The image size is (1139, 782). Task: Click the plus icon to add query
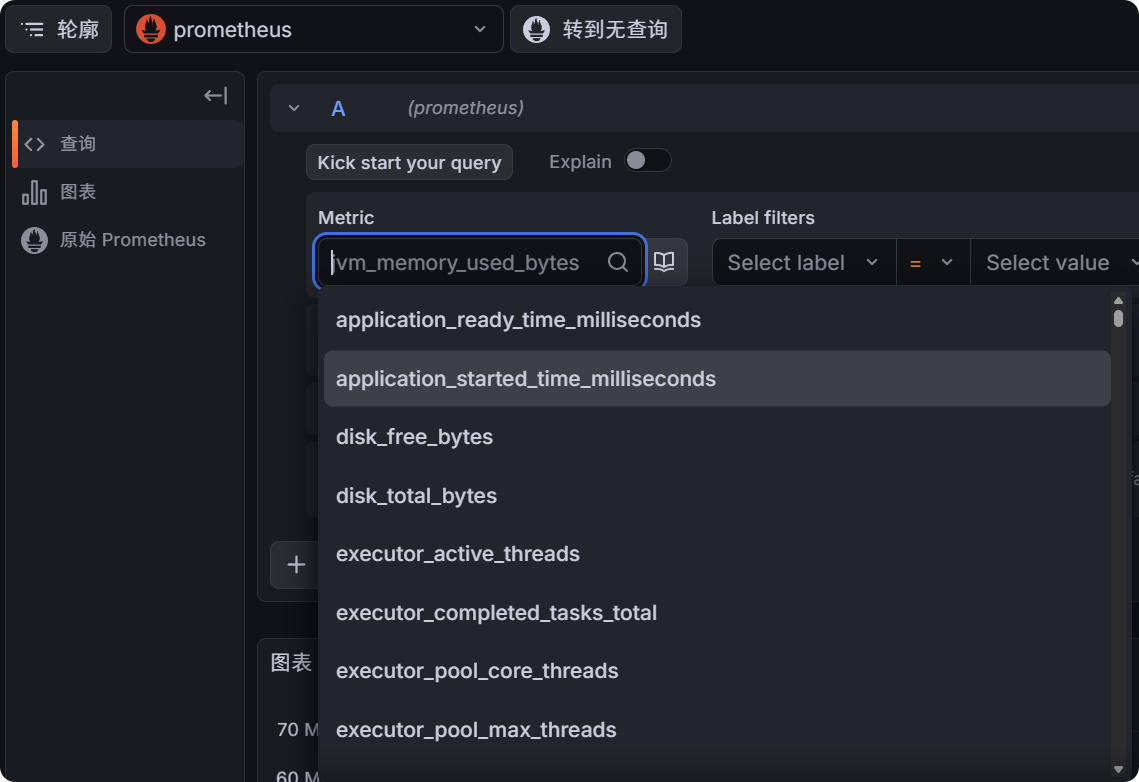(x=296, y=565)
